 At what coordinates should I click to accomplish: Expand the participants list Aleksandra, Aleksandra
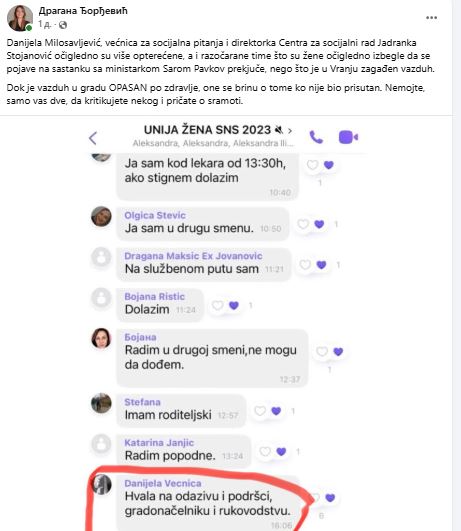click(x=213, y=143)
